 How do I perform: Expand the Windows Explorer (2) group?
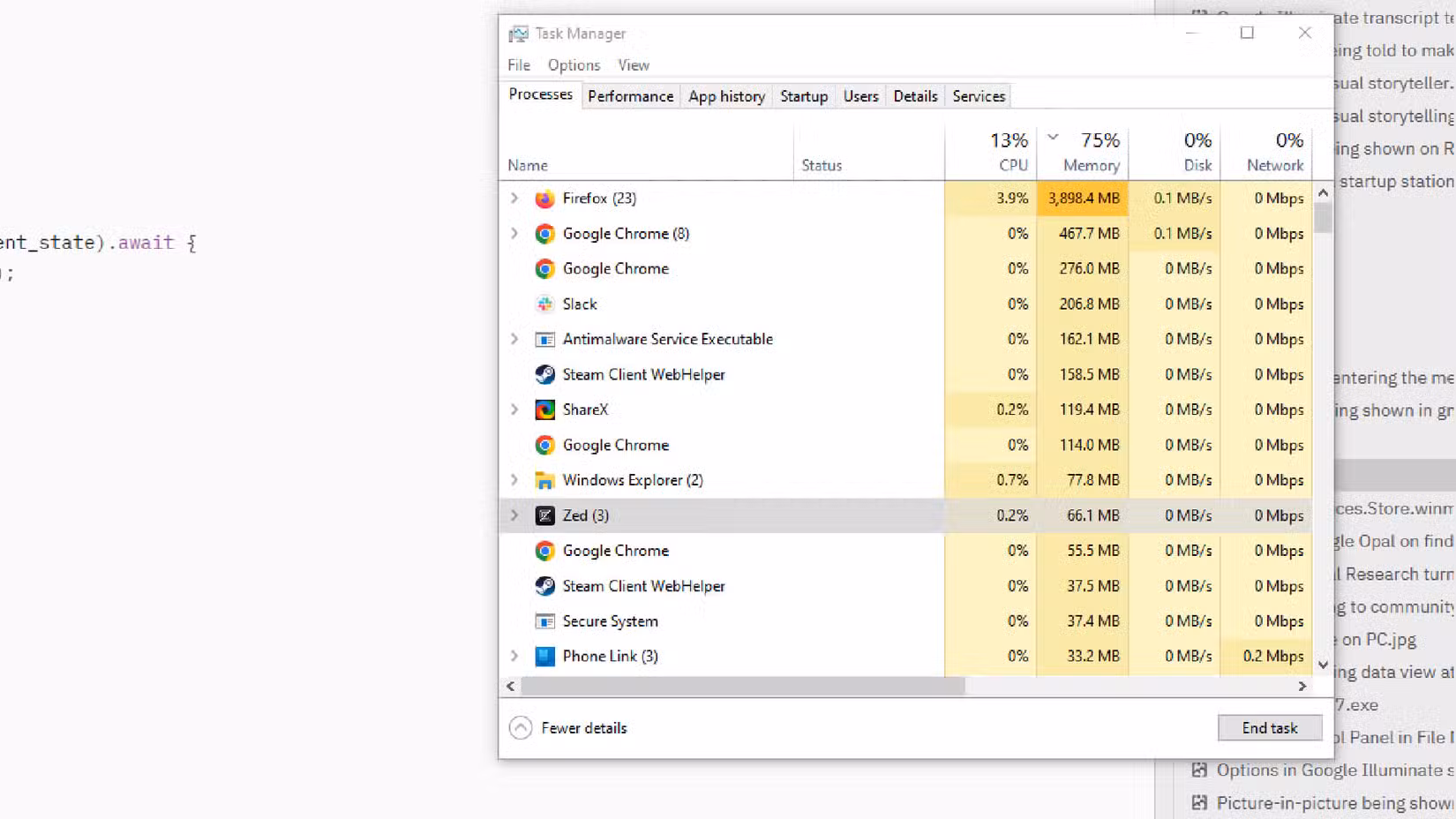[514, 481]
